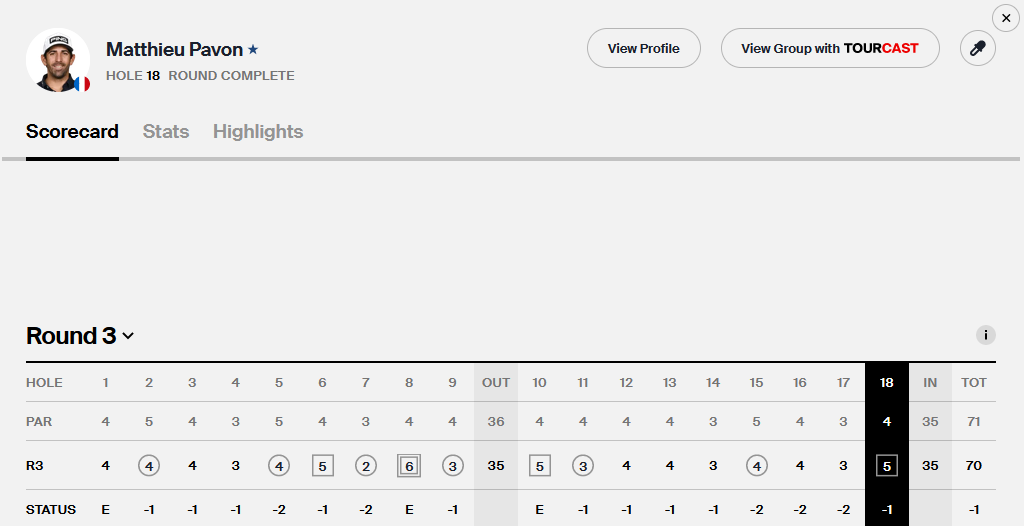Switch to the Stats tab

[166, 131]
